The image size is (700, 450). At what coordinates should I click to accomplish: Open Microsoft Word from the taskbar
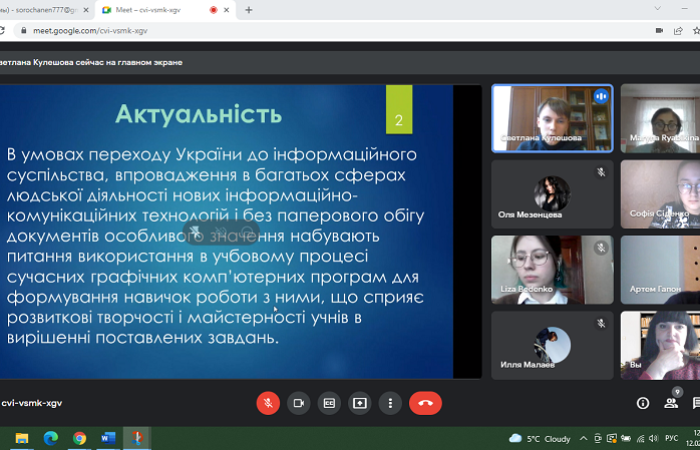point(109,438)
